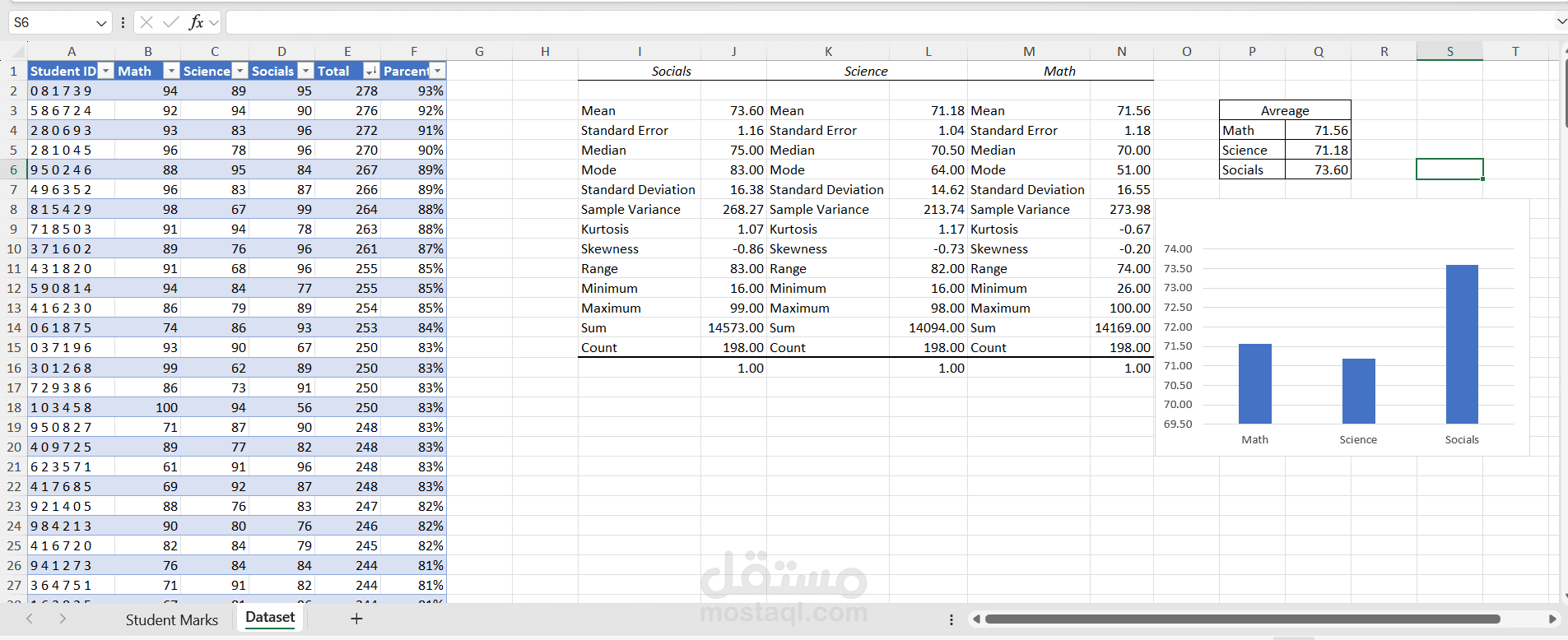The width and height of the screenshot is (1568, 640).
Task: Select row 6 header
Action: 13,169
